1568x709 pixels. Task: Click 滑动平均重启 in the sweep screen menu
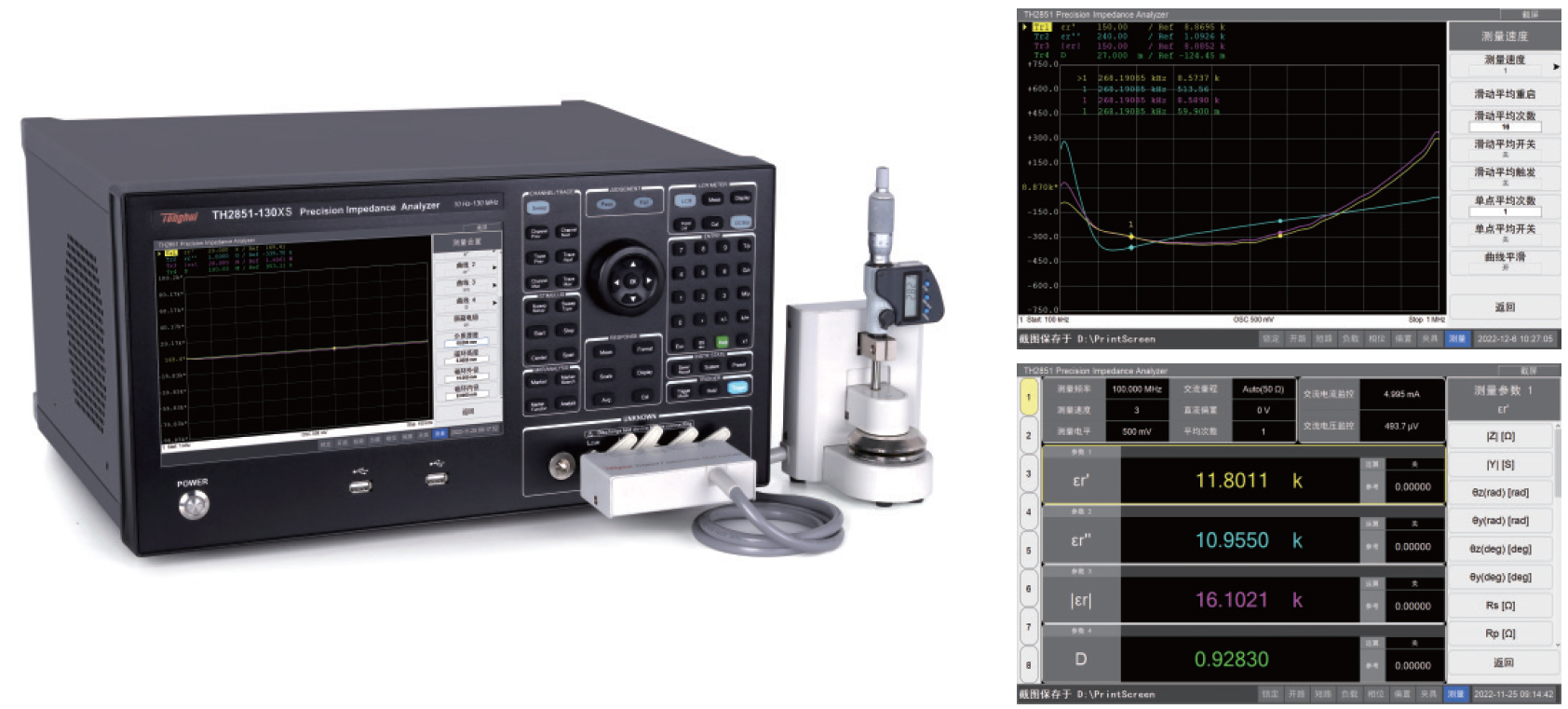pyautogui.click(x=1505, y=94)
